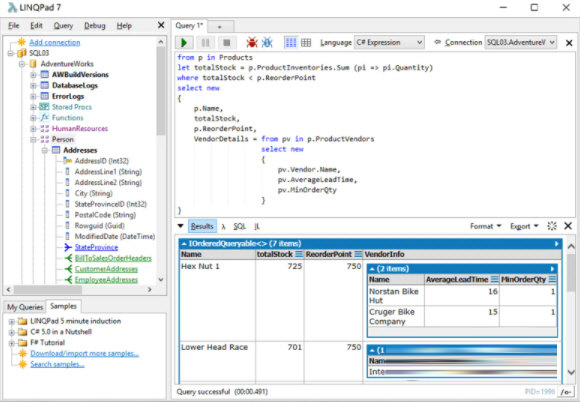This screenshot has width=580, height=402.
Task: Click the ReorderPoint column chart icon
Action: click(x=358, y=254)
